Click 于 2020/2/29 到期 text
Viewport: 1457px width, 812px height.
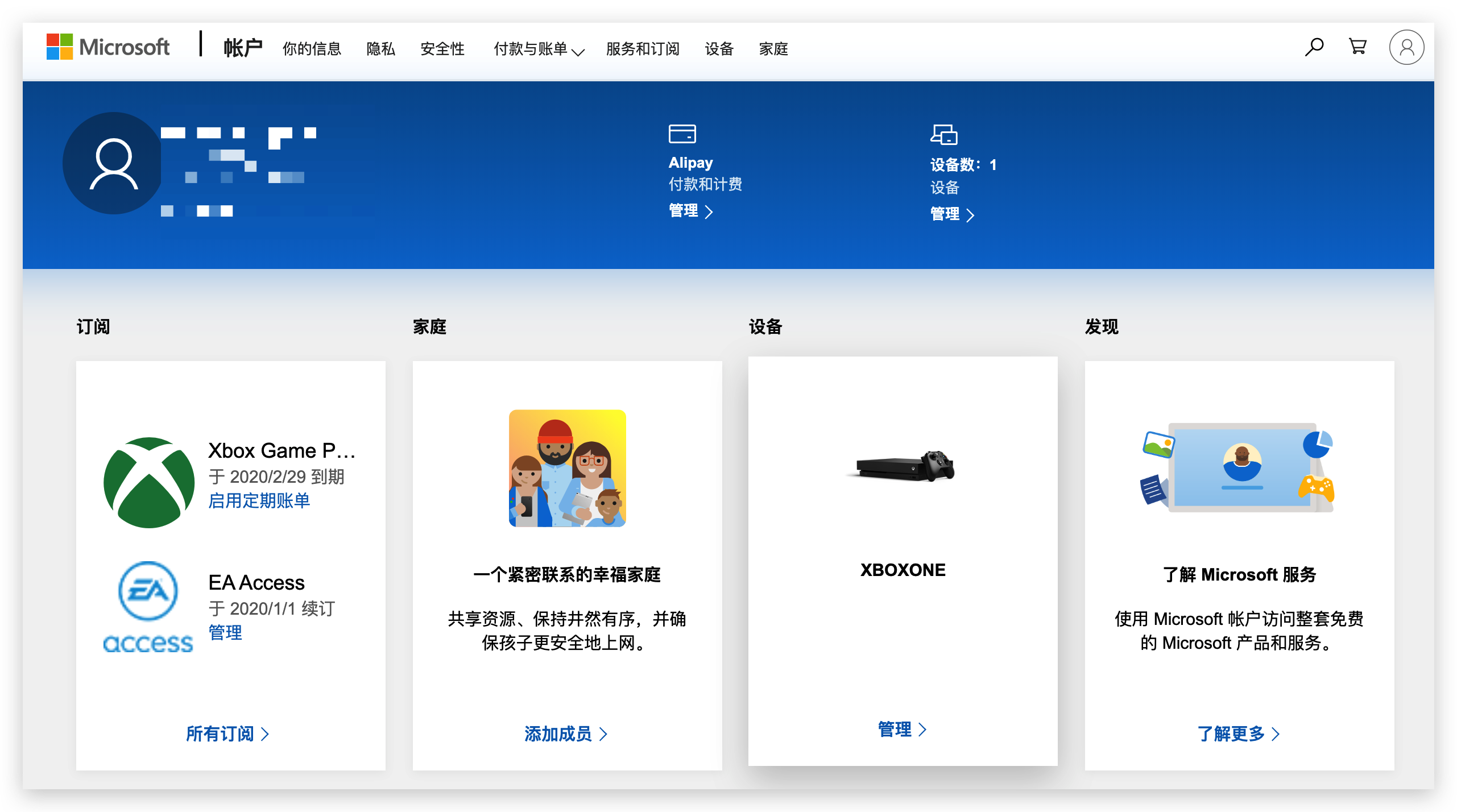pos(276,477)
